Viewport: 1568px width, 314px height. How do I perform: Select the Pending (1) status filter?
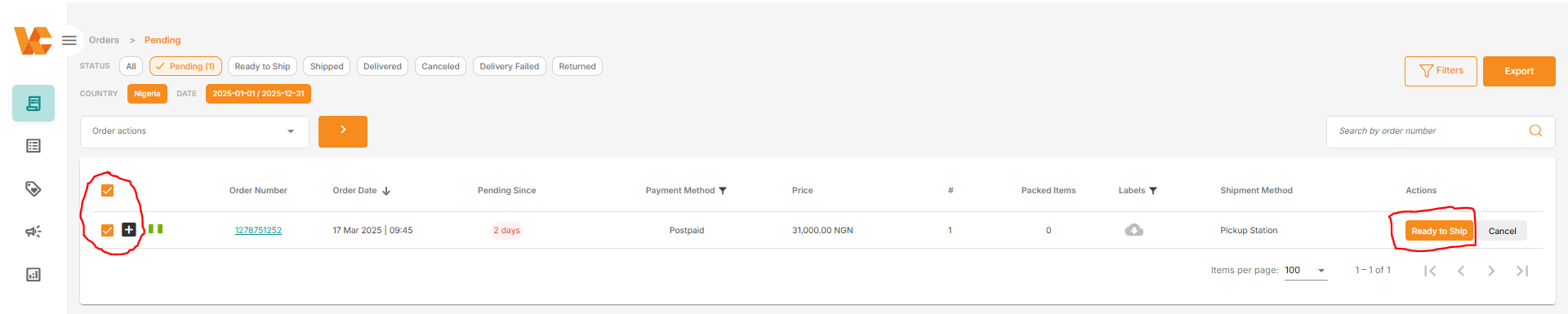pyautogui.click(x=185, y=66)
